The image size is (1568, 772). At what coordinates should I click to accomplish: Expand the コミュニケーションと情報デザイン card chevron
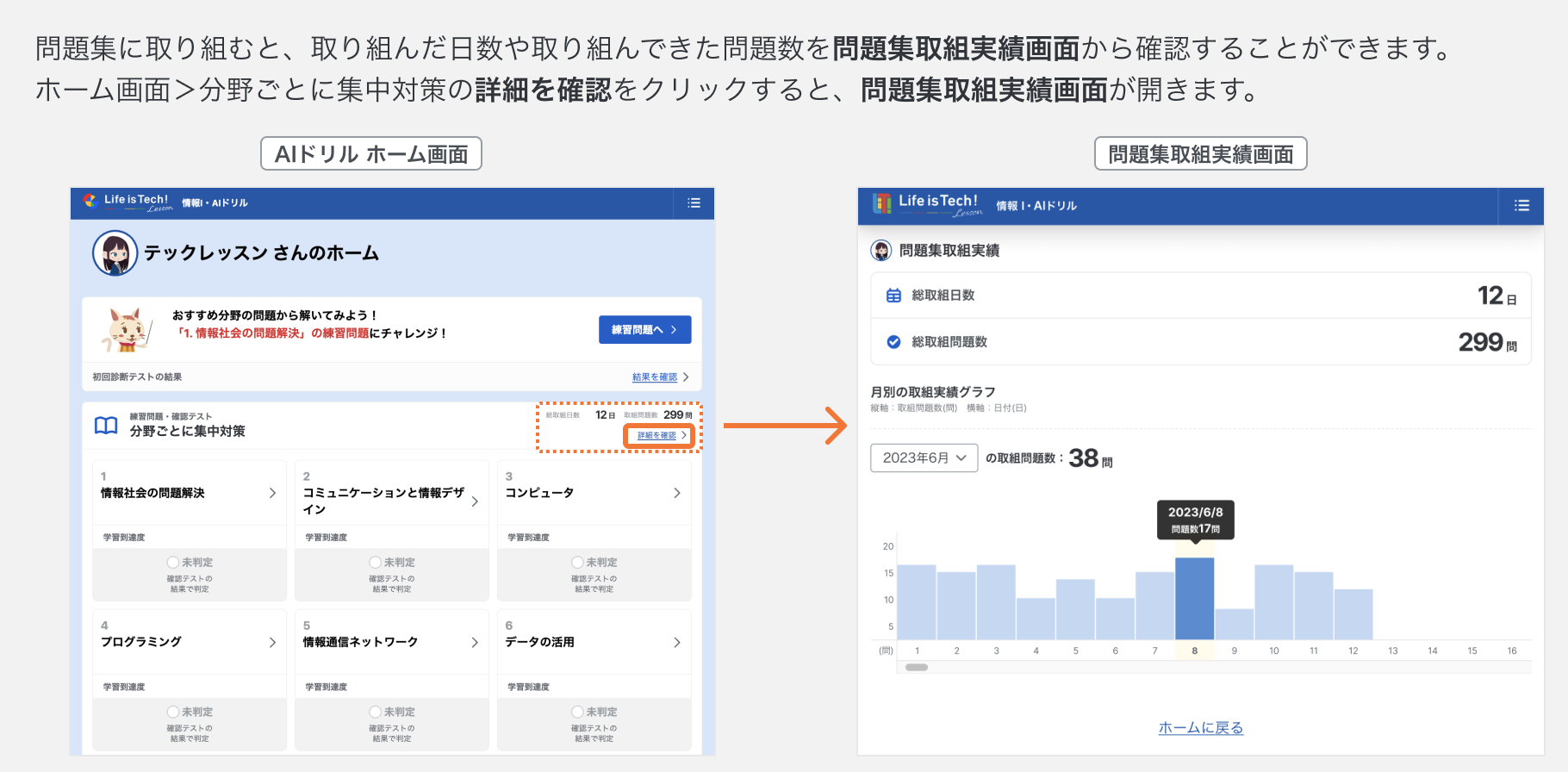pyautogui.click(x=475, y=501)
